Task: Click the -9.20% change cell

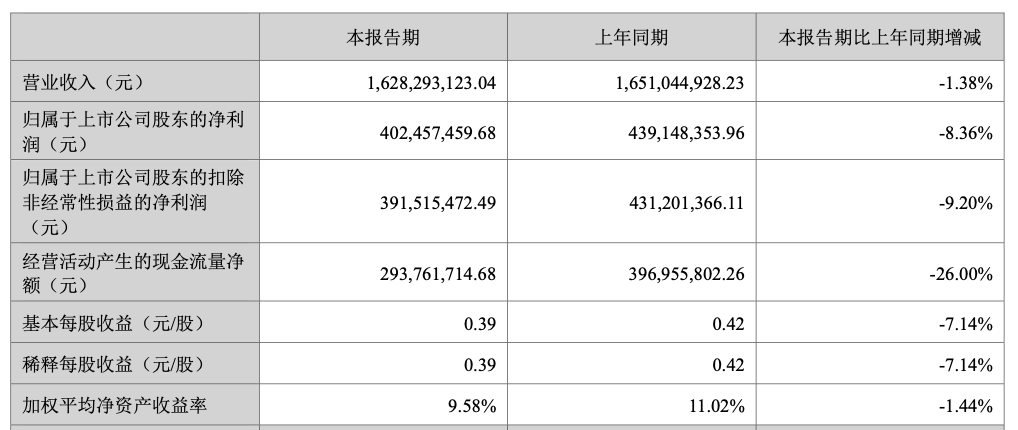Action: point(966,203)
